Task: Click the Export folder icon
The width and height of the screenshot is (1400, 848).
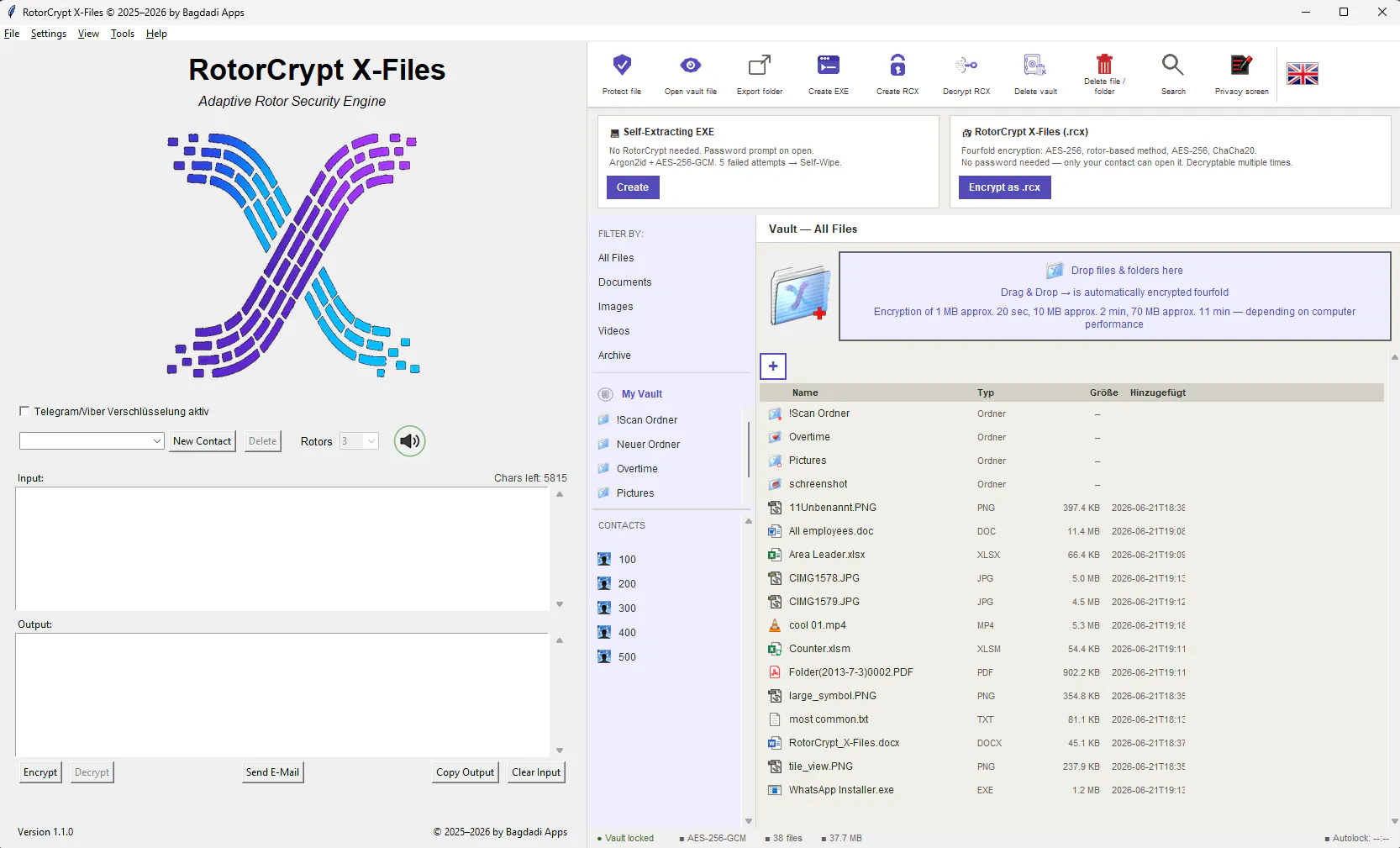Action: coord(760,65)
